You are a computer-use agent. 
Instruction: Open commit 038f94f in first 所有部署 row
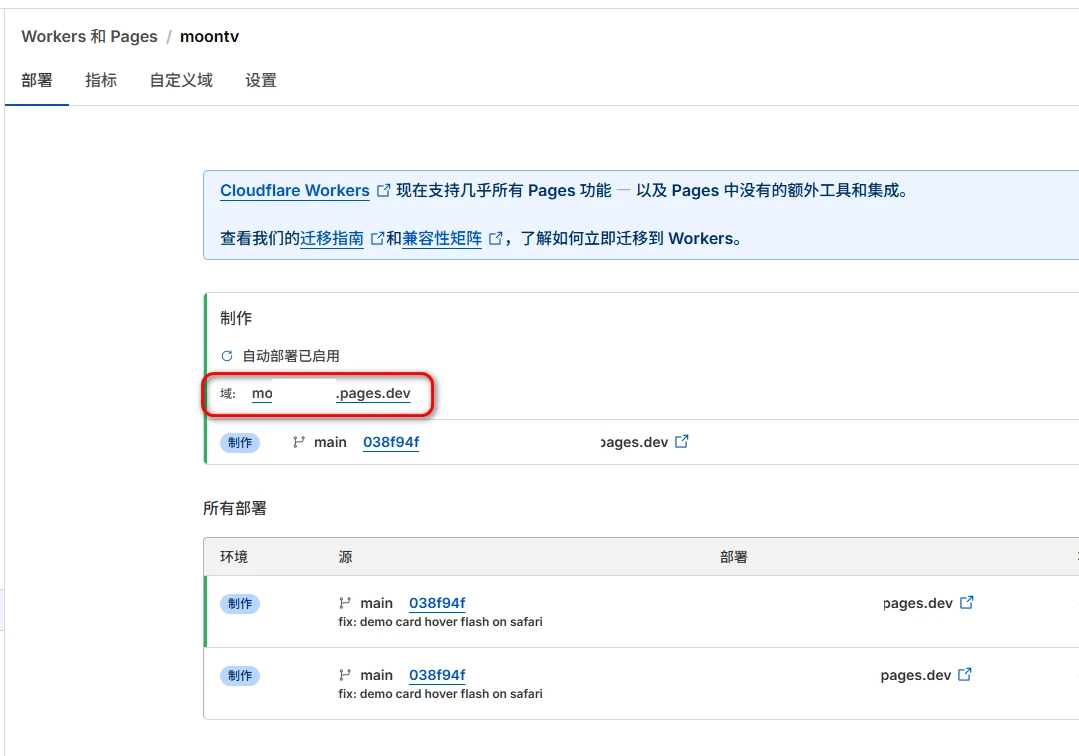437,603
